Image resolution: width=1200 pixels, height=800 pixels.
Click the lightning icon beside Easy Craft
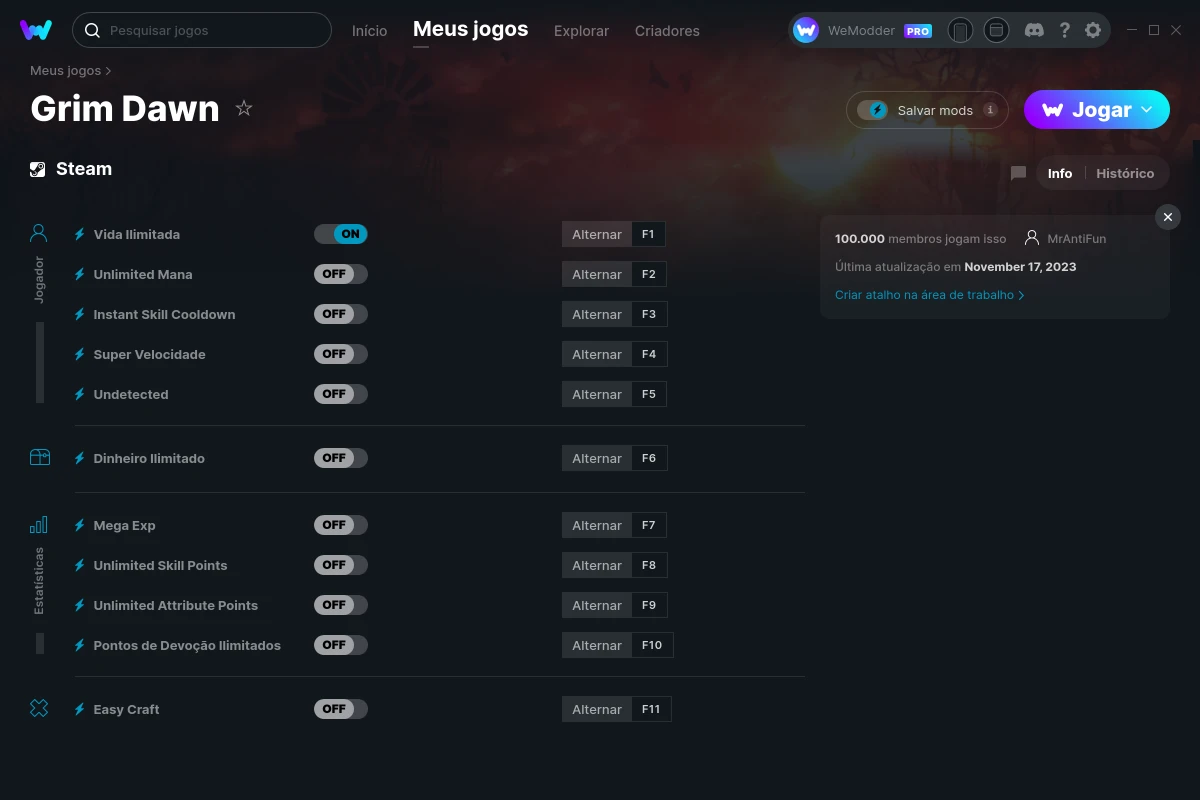point(80,709)
